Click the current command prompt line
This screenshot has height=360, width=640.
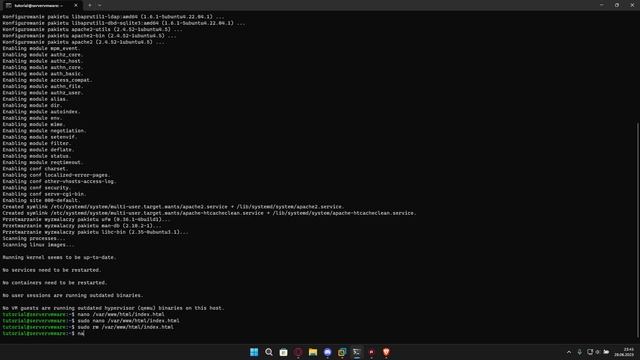tap(43, 333)
